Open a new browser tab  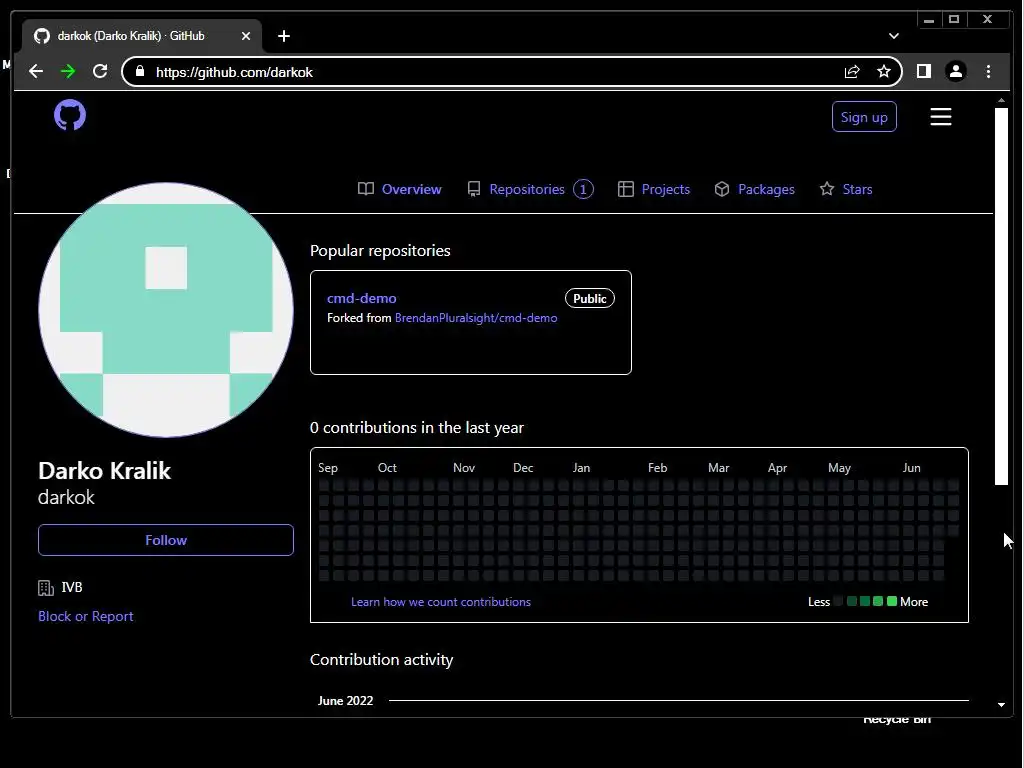point(283,36)
